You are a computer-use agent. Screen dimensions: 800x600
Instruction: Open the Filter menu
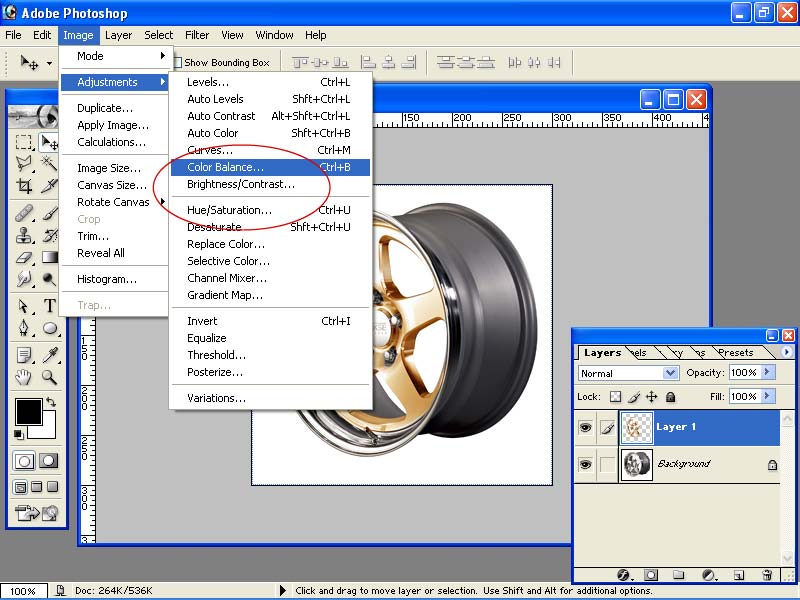coord(197,35)
